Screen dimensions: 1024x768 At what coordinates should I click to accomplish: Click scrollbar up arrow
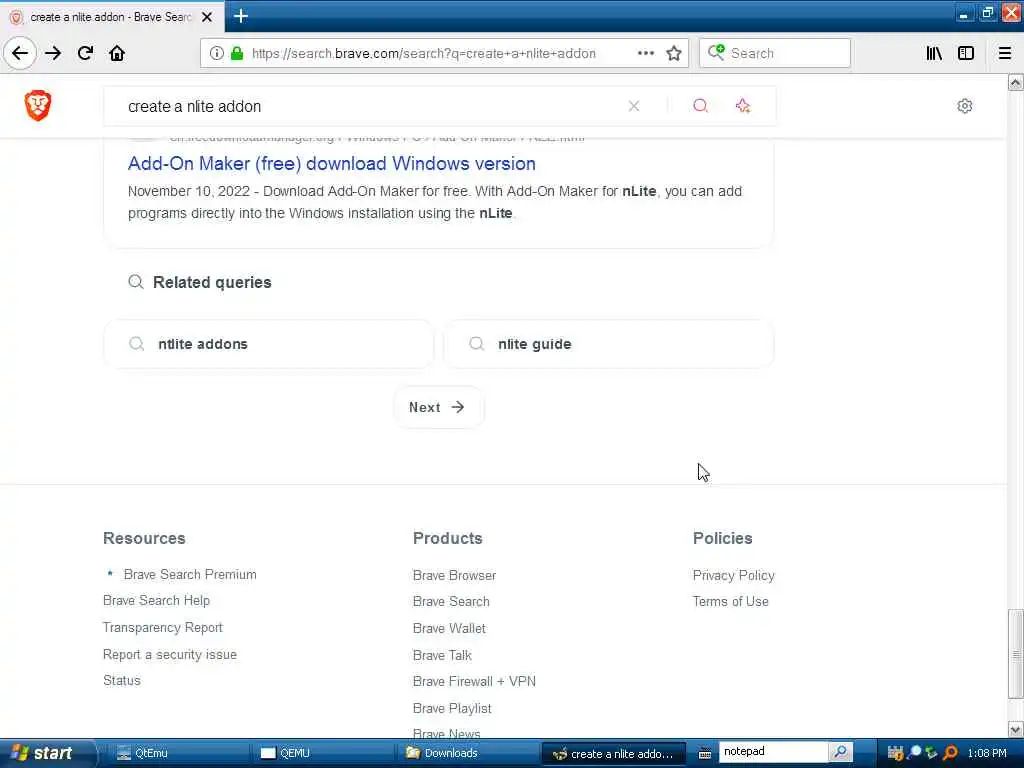coord(1015,82)
